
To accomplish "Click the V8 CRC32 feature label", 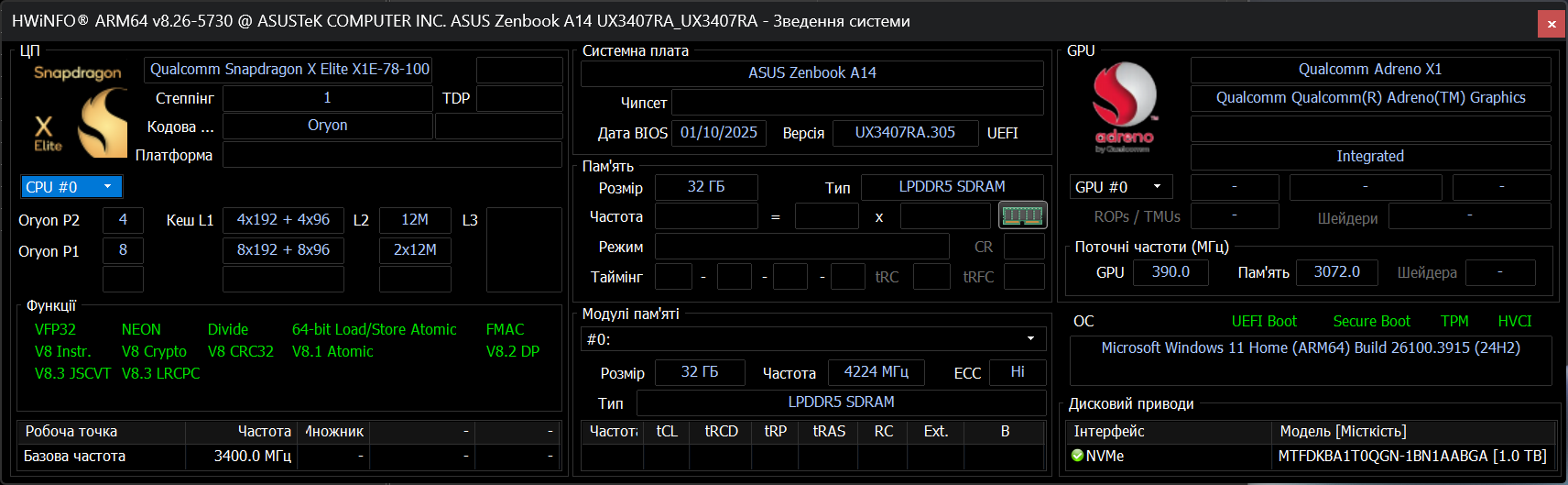I will pyautogui.click(x=240, y=352).
